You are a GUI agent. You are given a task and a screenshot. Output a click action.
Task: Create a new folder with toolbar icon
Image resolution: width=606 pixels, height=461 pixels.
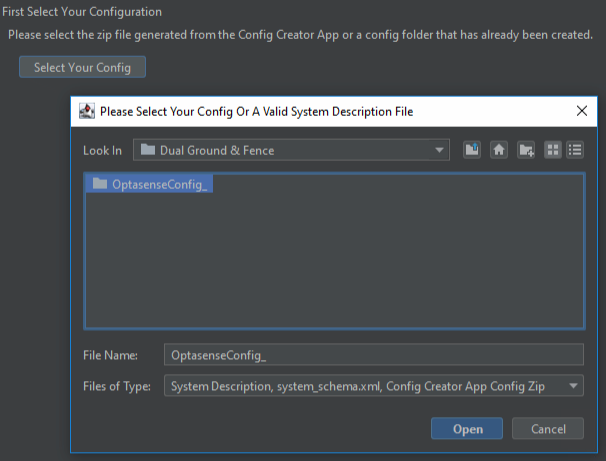526,150
